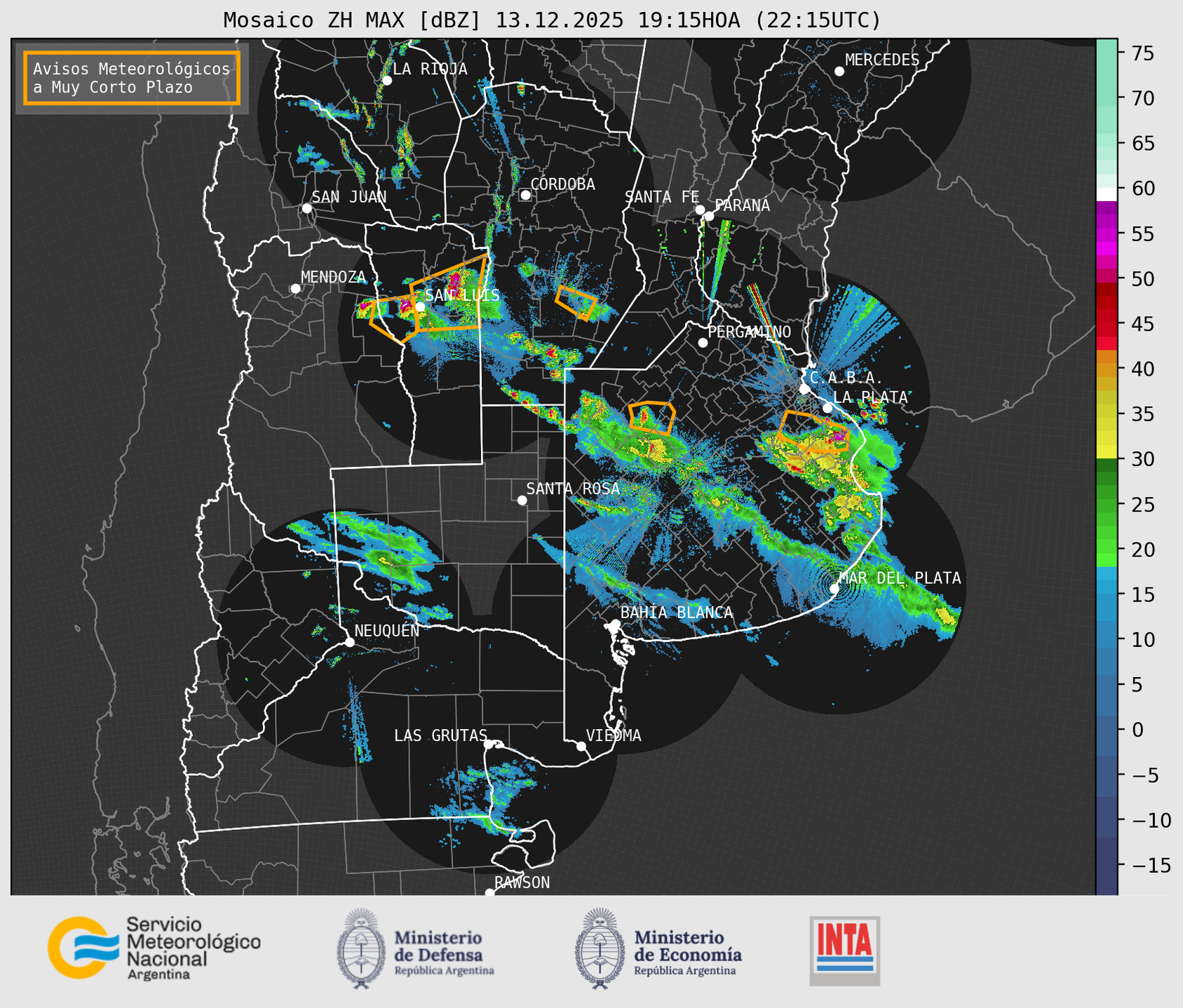Click the Avisos Meteorológicos a Muy Corto Plazo legend box
The image size is (1183, 1008).
point(132,78)
